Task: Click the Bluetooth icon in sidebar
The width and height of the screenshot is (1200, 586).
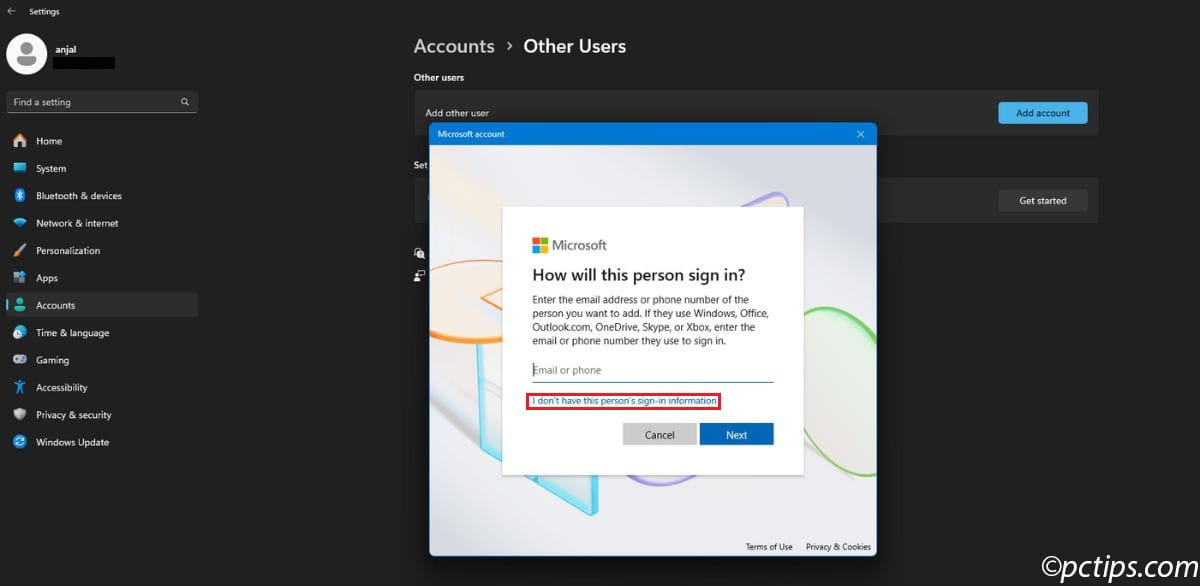Action: (x=20, y=196)
